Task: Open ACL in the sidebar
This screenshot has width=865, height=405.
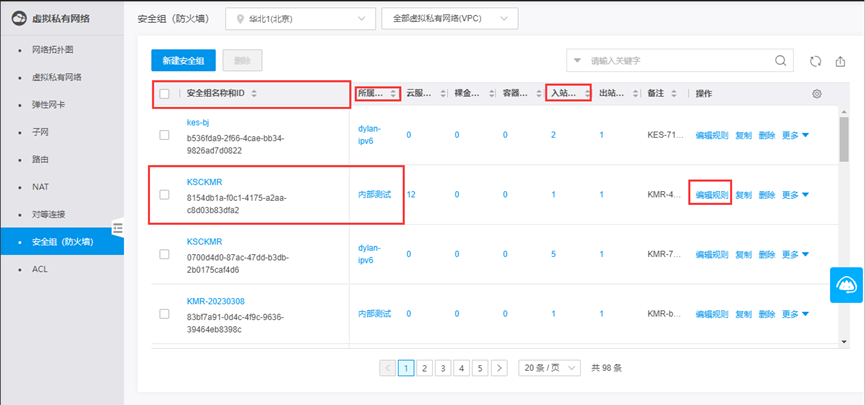Action: (x=40, y=269)
